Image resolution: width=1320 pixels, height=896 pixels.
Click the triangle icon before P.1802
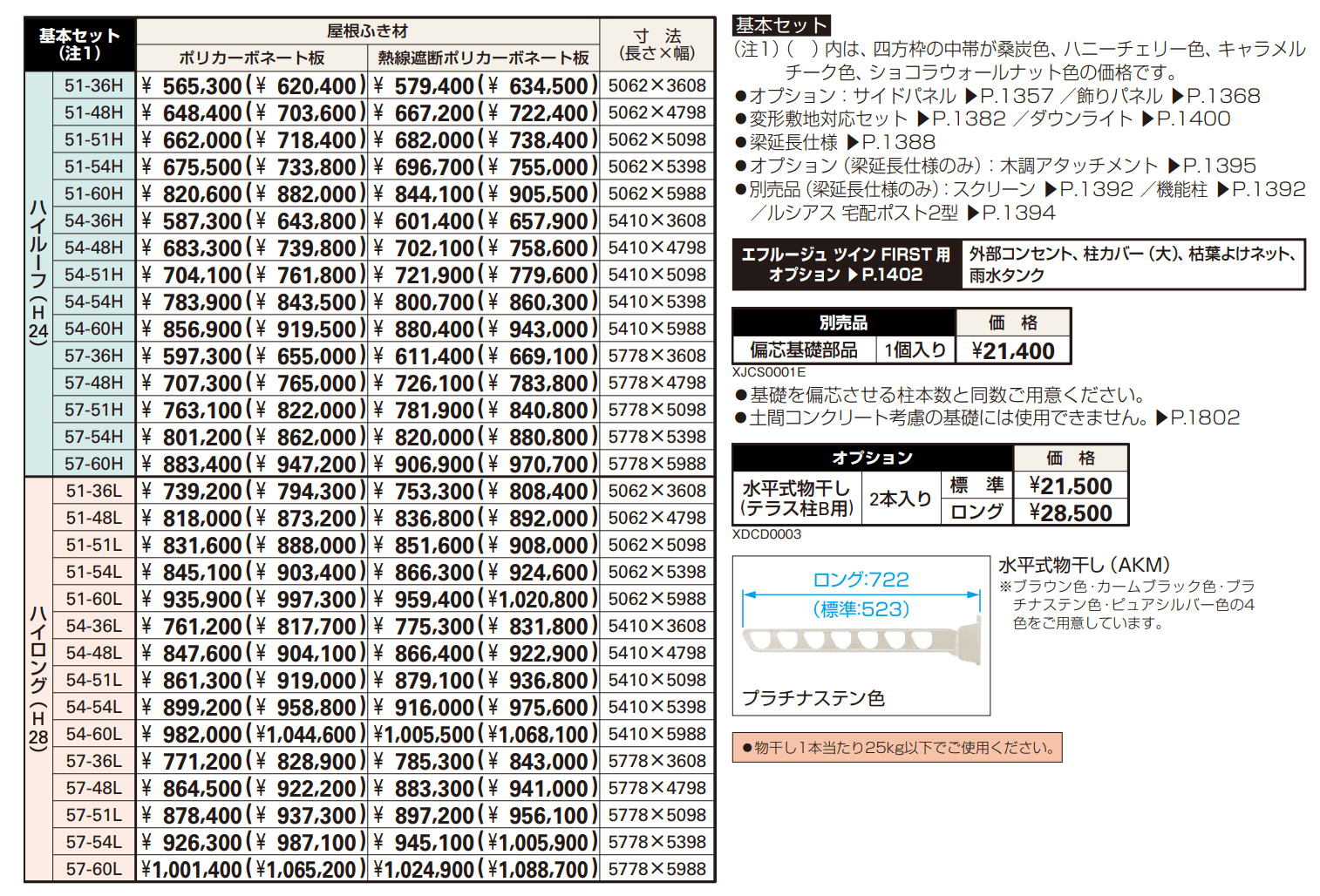(x=1161, y=418)
